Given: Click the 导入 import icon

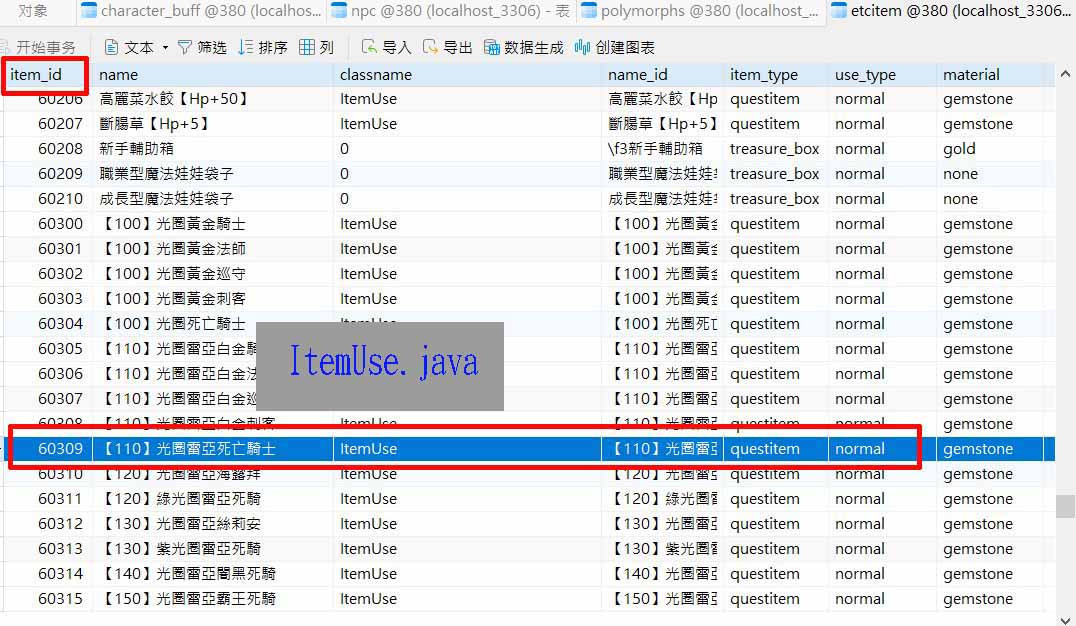Looking at the screenshot, I should click(x=369, y=47).
